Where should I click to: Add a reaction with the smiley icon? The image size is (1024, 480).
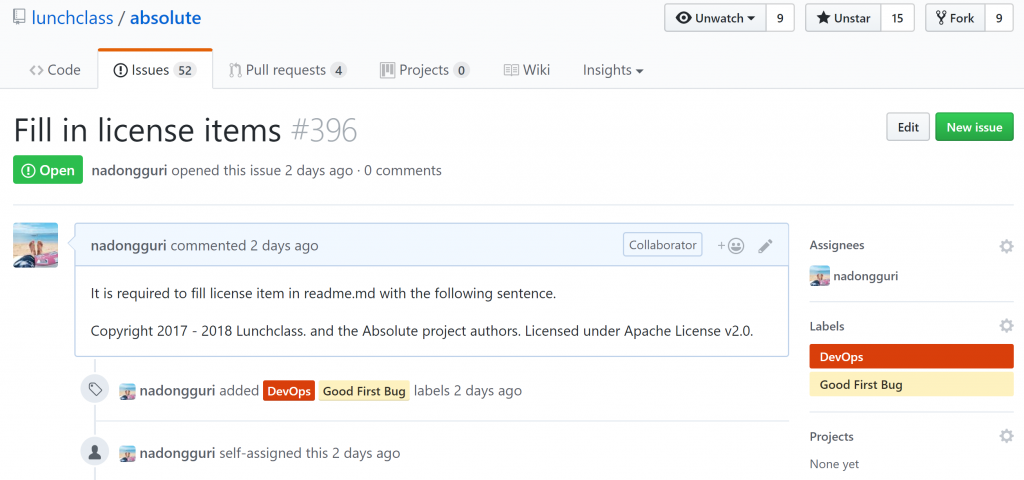731,246
